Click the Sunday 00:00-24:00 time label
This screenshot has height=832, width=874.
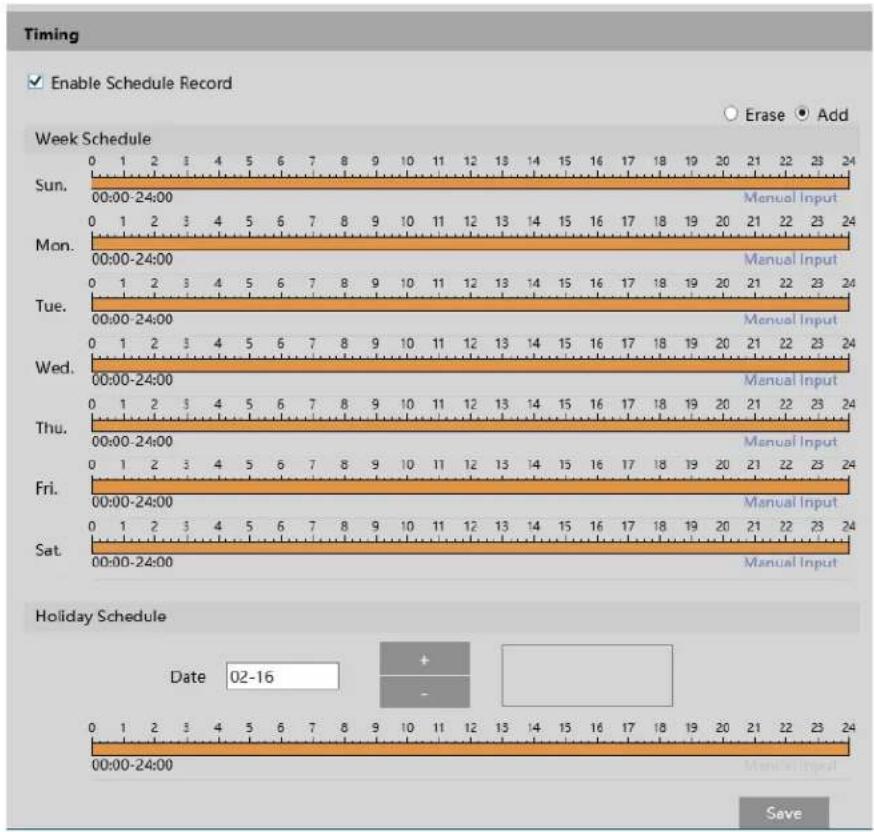coord(132,197)
